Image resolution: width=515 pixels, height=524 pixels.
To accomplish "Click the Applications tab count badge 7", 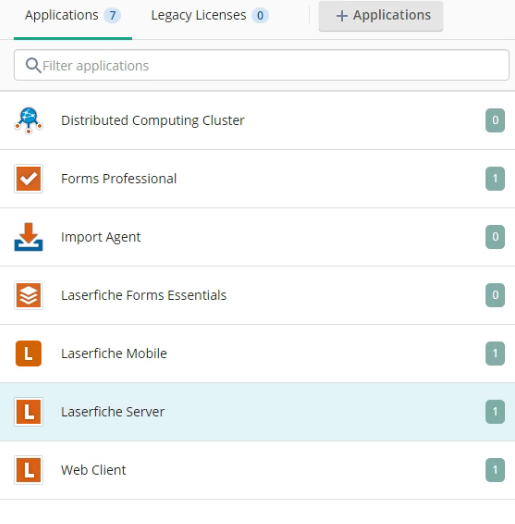I will (112, 15).
